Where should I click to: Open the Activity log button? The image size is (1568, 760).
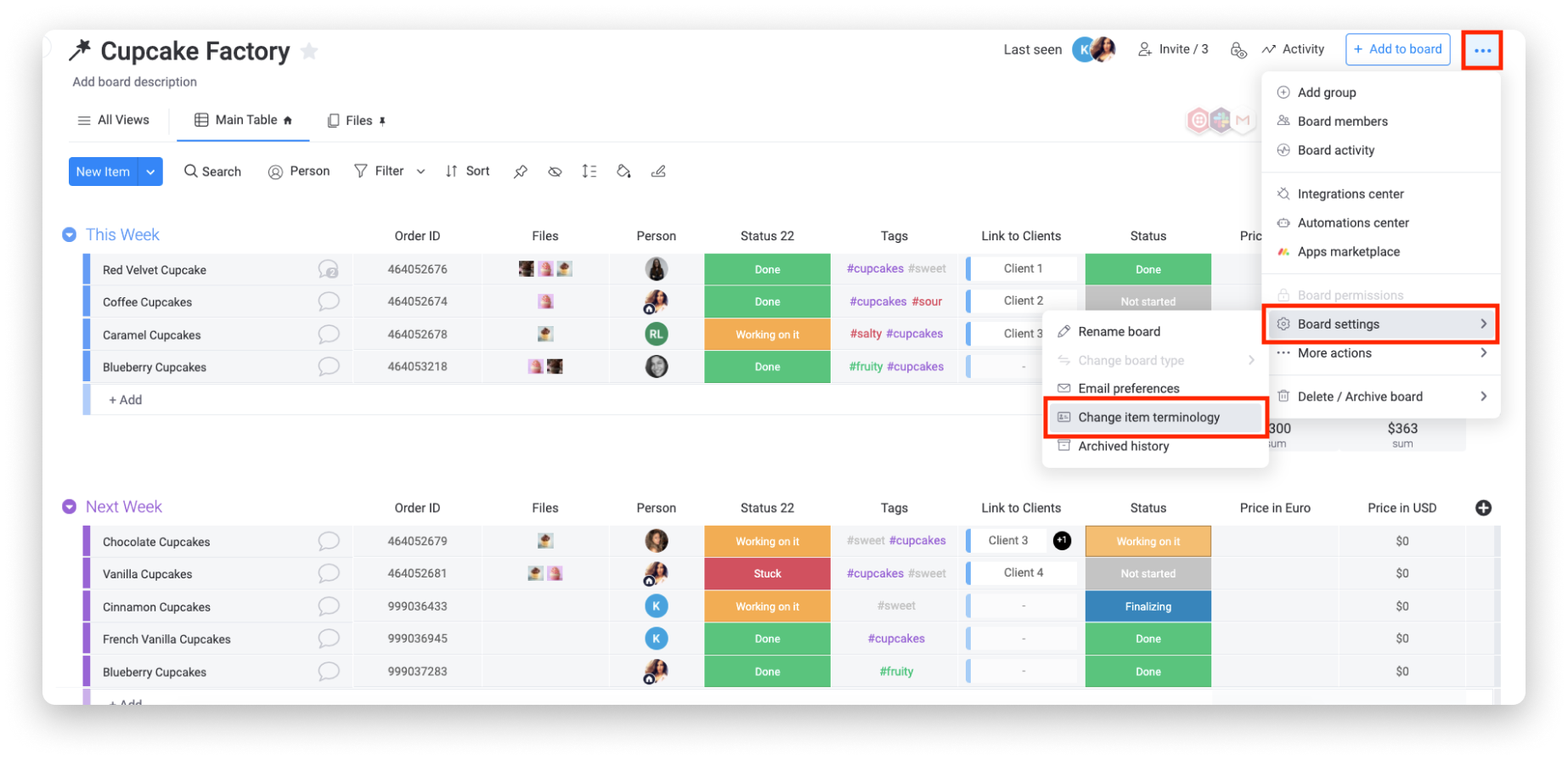pos(1294,49)
